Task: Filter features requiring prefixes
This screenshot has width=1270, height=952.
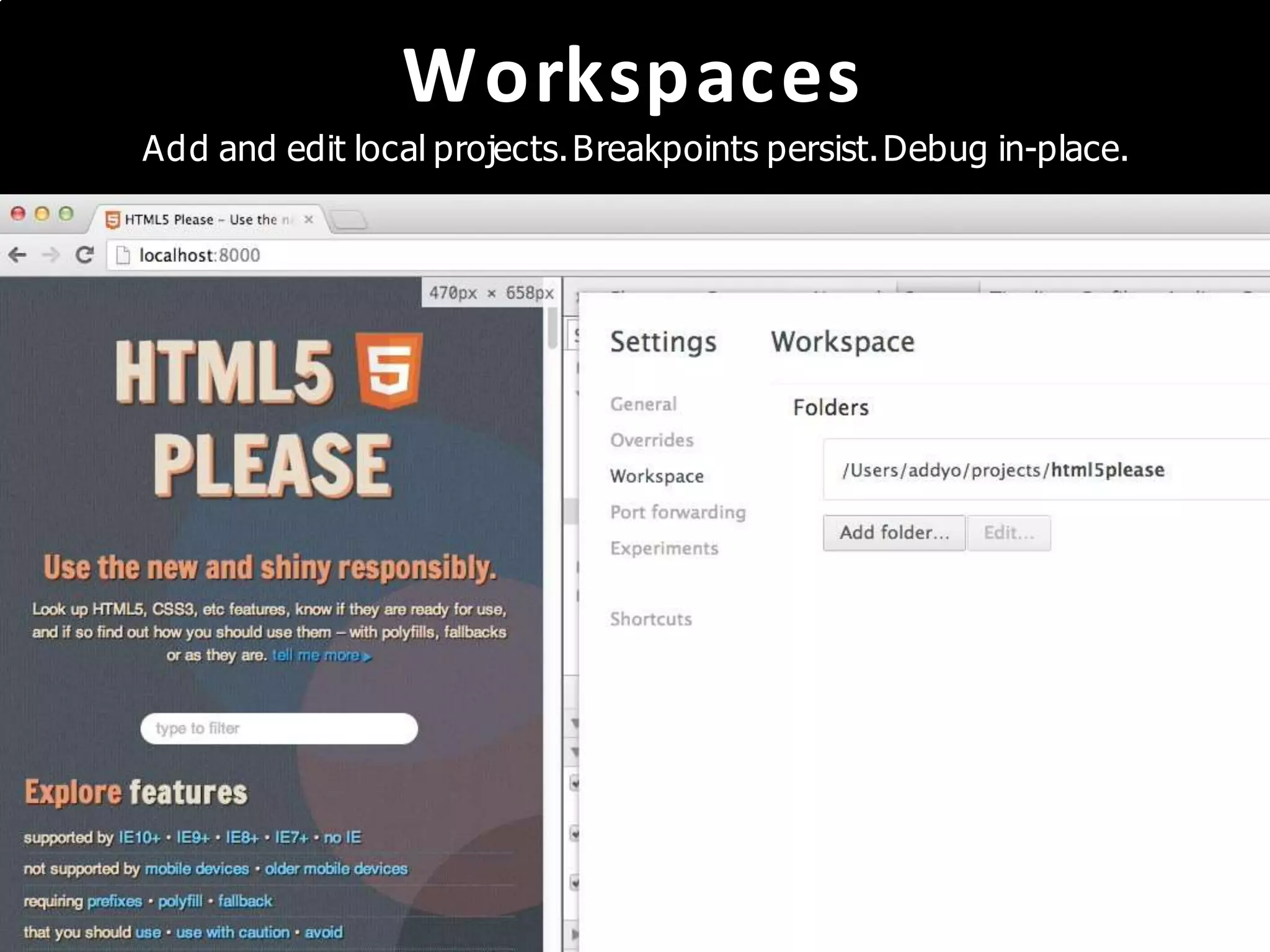Action: tap(115, 901)
